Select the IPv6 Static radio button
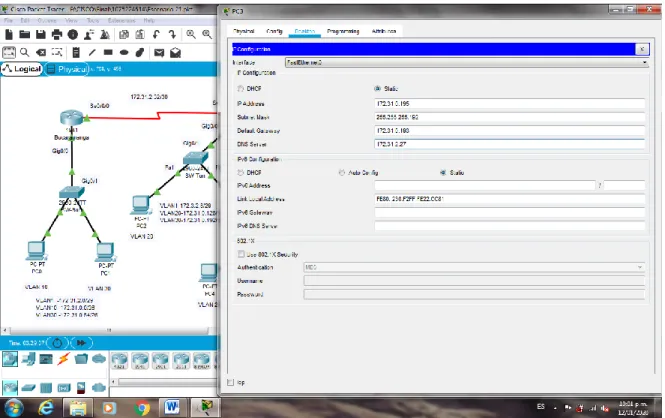The height and width of the screenshot is (418, 665). (x=443, y=173)
